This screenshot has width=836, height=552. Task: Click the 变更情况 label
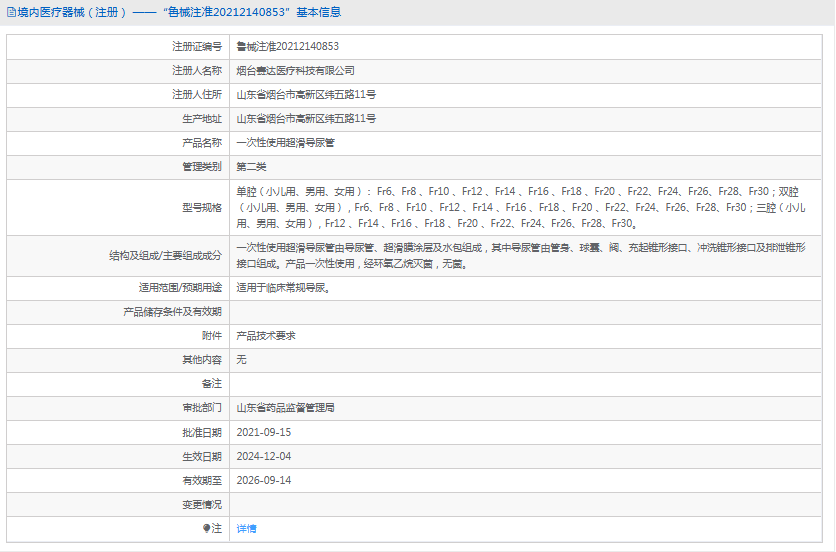(202, 504)
